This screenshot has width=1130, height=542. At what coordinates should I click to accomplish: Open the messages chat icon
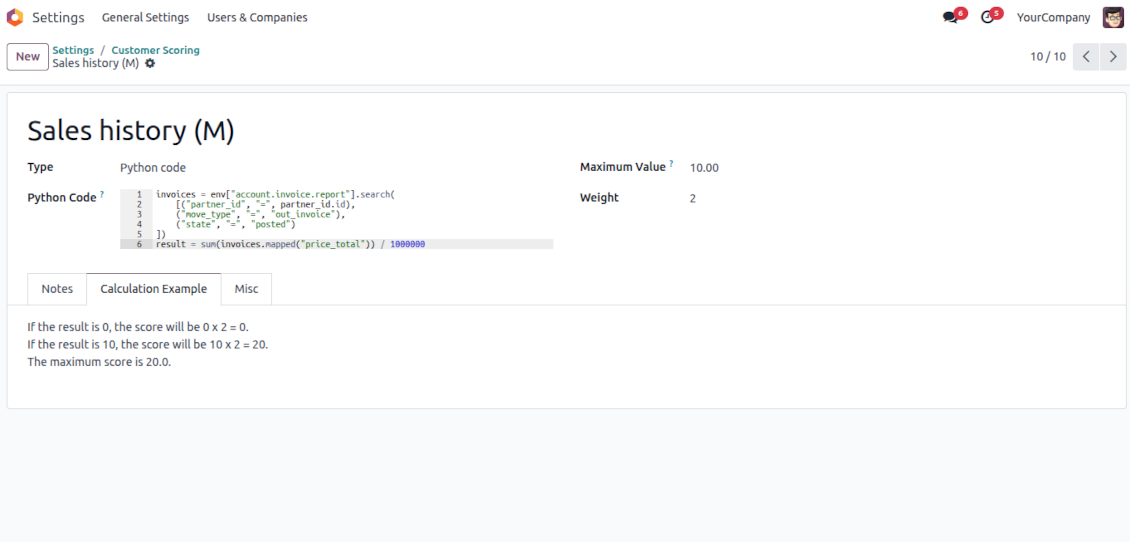tap(951, 17)
